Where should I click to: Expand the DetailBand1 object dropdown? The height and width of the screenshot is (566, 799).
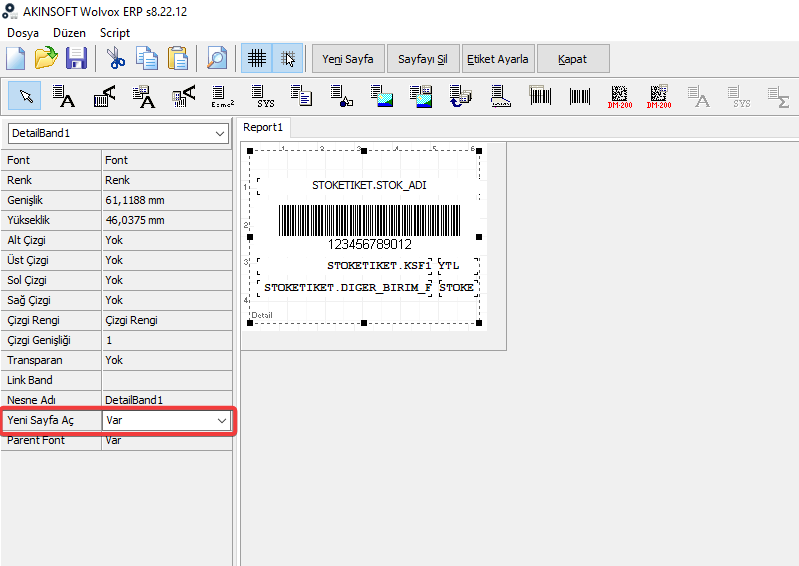point(220,133)
